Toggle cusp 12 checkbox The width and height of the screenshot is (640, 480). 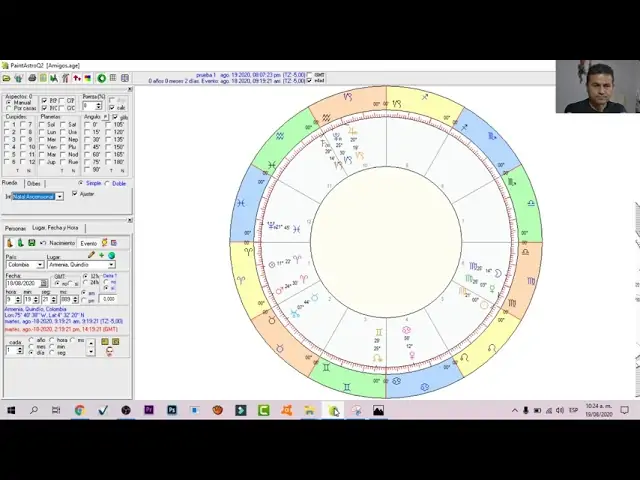(23, 162)
